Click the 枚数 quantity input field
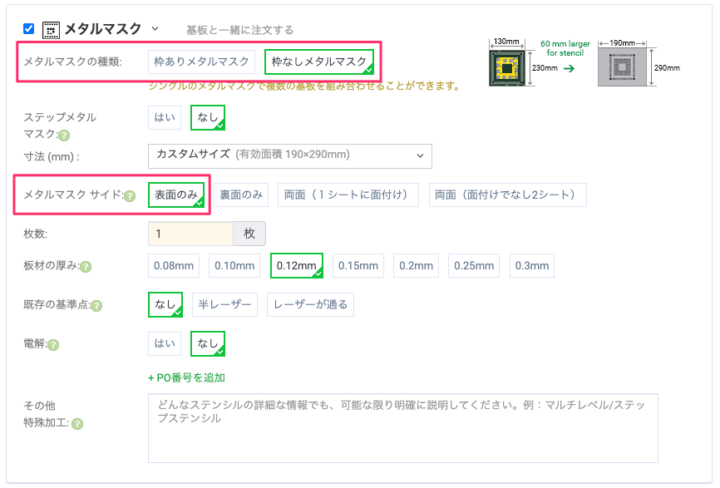 click(x=190, y=233)
